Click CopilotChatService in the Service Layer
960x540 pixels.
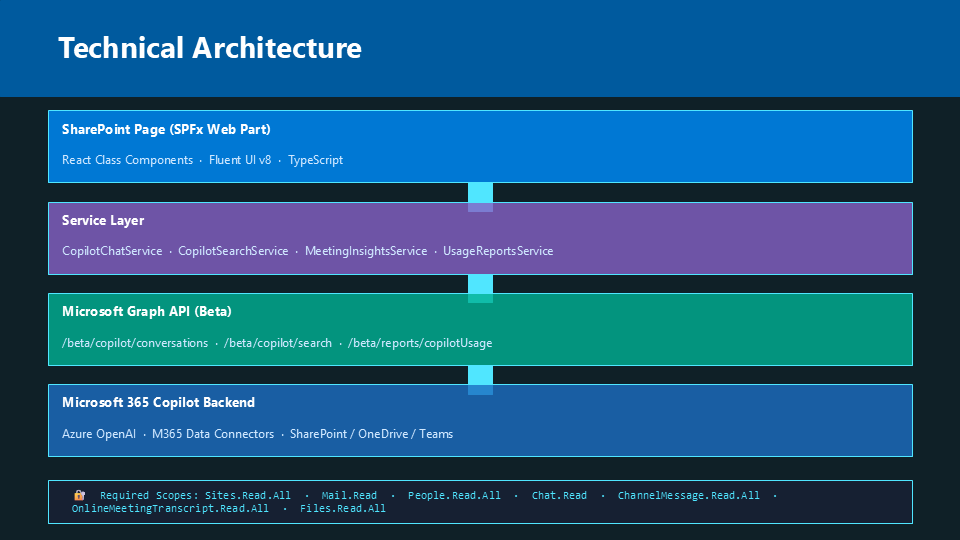112,251
